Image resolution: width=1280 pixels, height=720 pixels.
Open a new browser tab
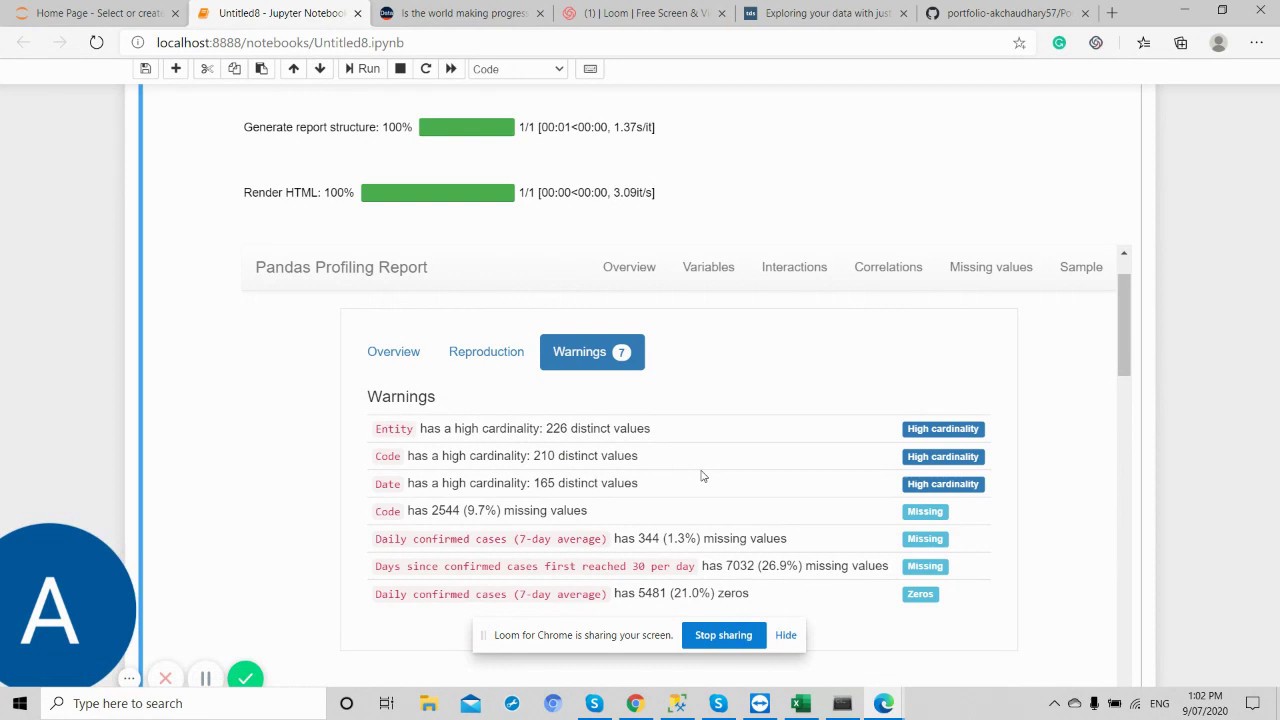1112,13
